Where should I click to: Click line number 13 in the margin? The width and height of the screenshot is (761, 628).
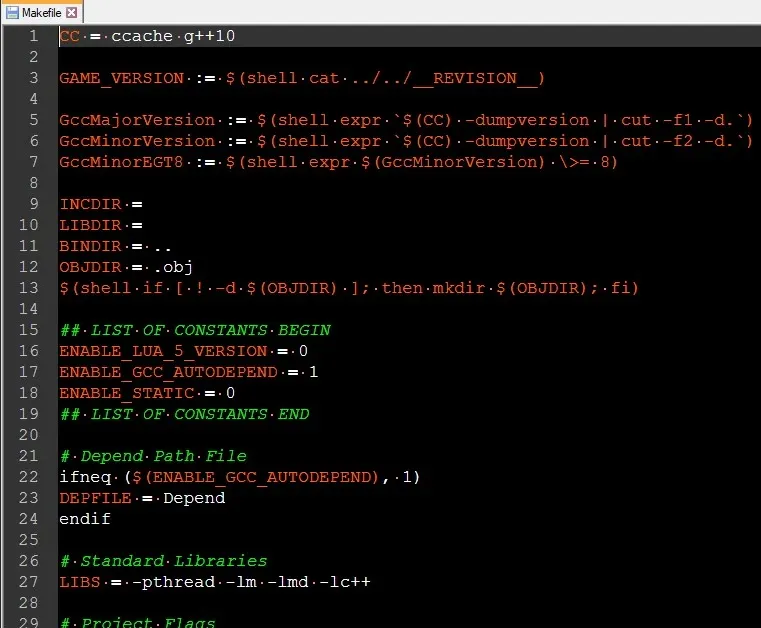(28, 288)
